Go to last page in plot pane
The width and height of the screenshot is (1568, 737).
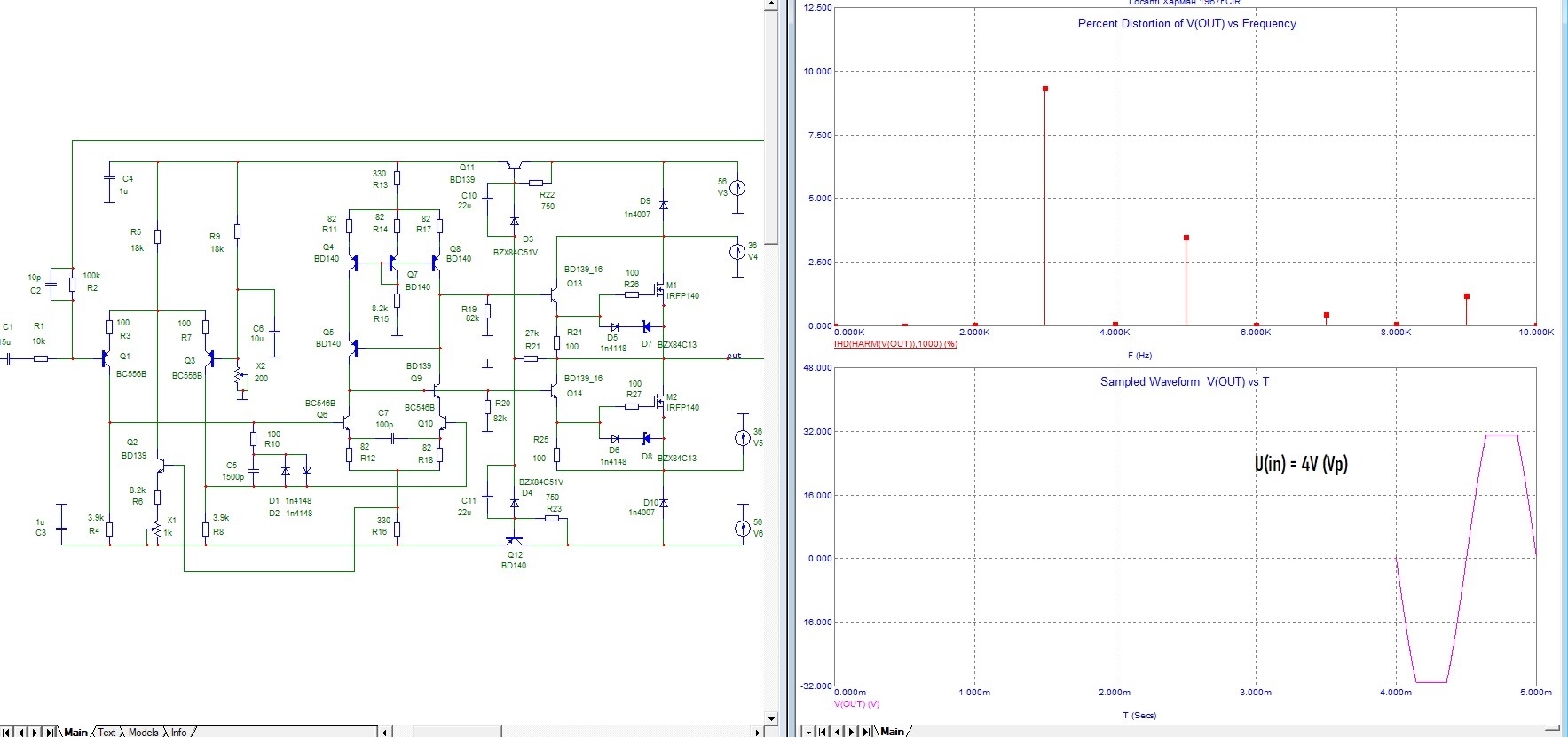(x=867, y=732)
